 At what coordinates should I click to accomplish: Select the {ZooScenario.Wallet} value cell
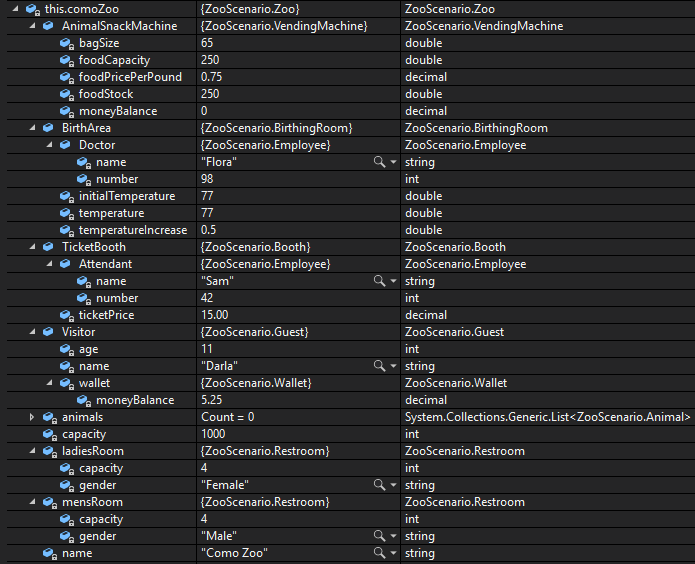[256, 383]
